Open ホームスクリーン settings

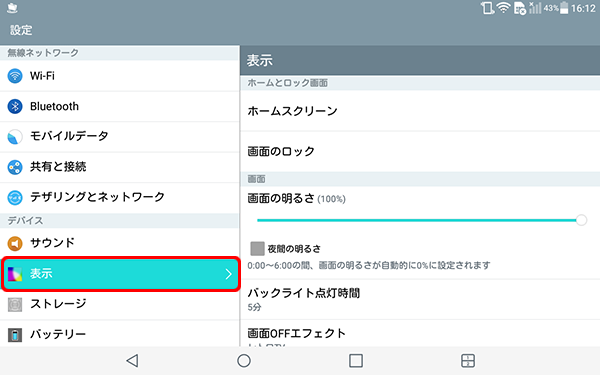pyautogui.click(x=420, y=111)
